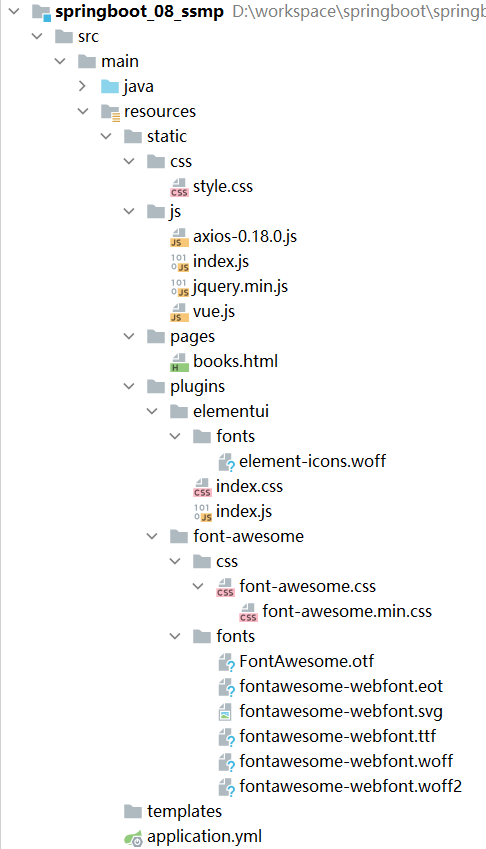Screen dimensions: 486x849
Task: Click the style.css file icon
Action: [x=179, y=187]
